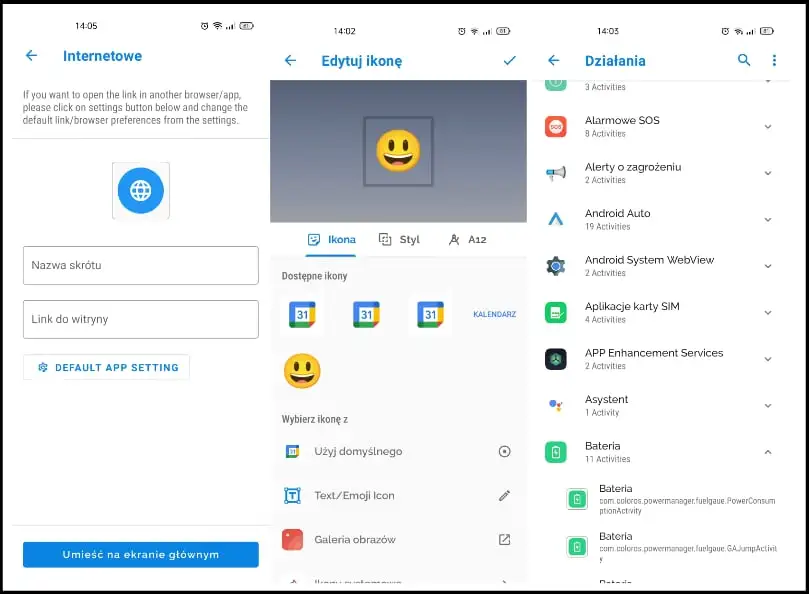
Task: Confirm icon edit with the checkmark
Action: [509, 61]
